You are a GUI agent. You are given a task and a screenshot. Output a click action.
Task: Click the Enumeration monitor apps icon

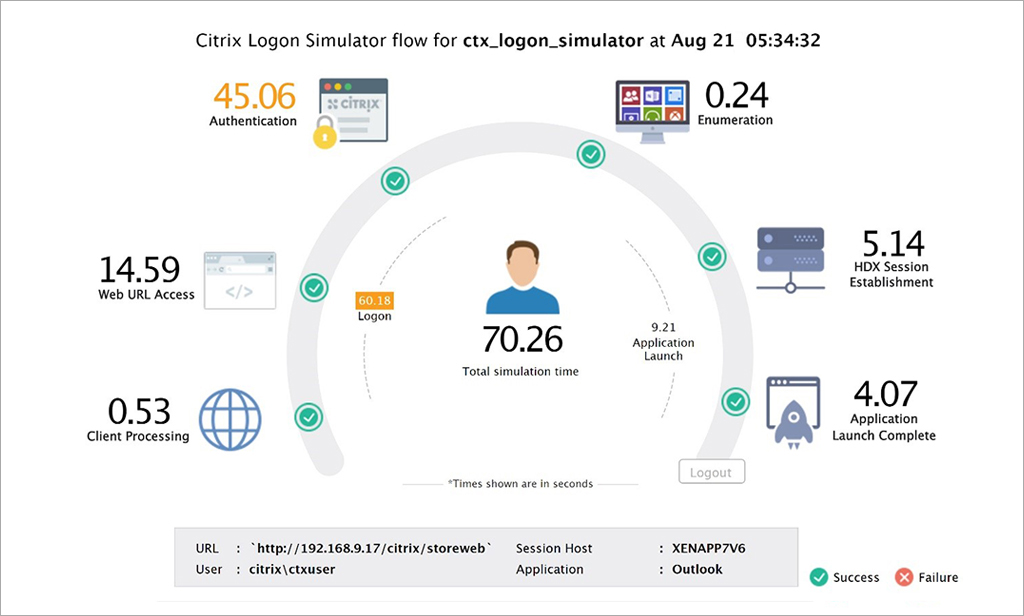point(652,112)
